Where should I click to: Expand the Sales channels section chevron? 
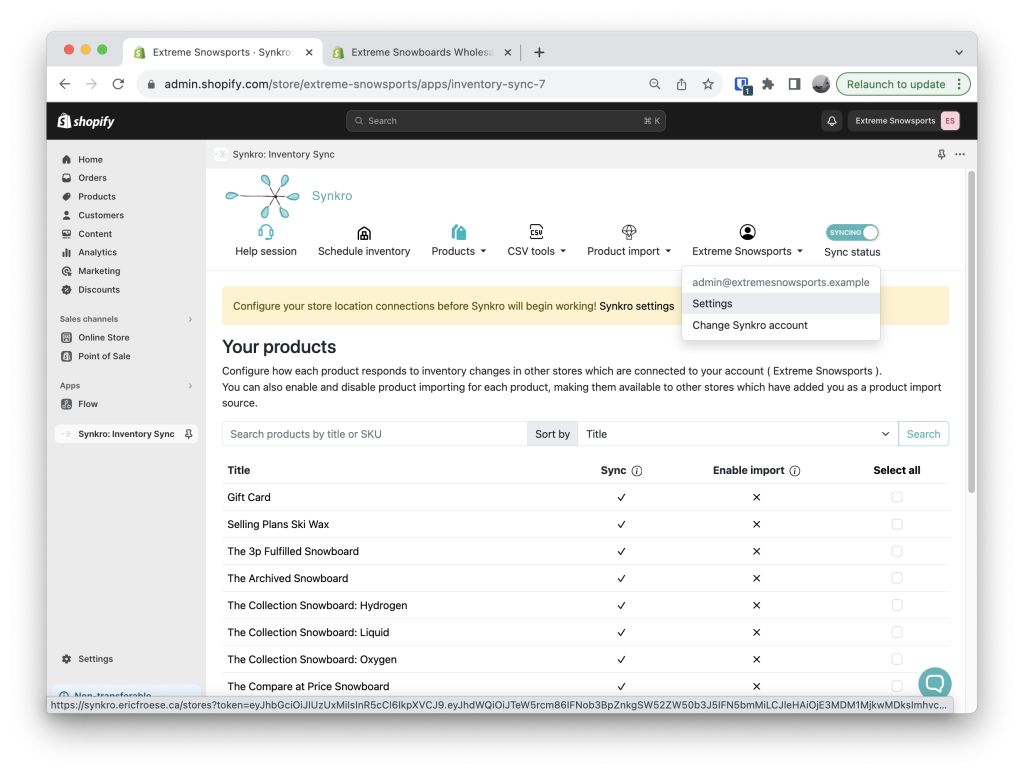click(190, 319)
